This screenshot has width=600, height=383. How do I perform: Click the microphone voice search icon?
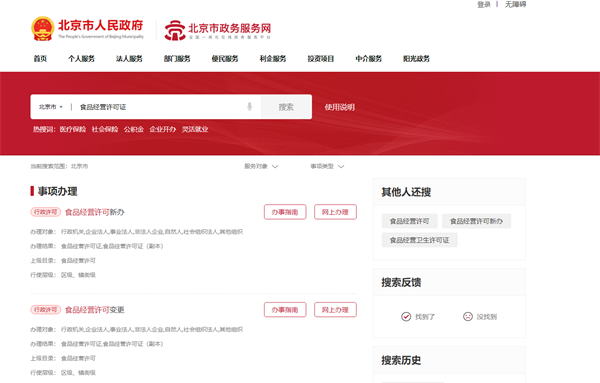tap(249, 106)
